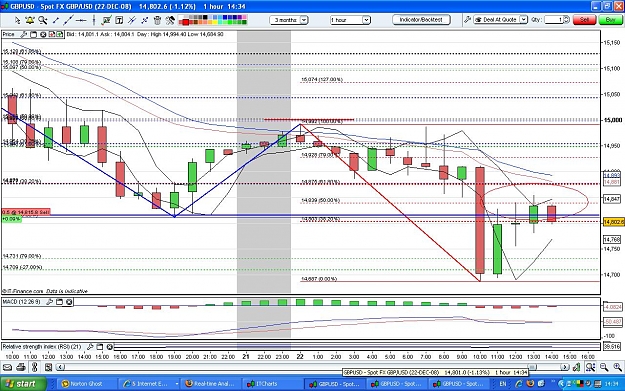Screen dimensions: 625x391
Task: Click the Indicator/Backtest button
Action: (421, 20)
